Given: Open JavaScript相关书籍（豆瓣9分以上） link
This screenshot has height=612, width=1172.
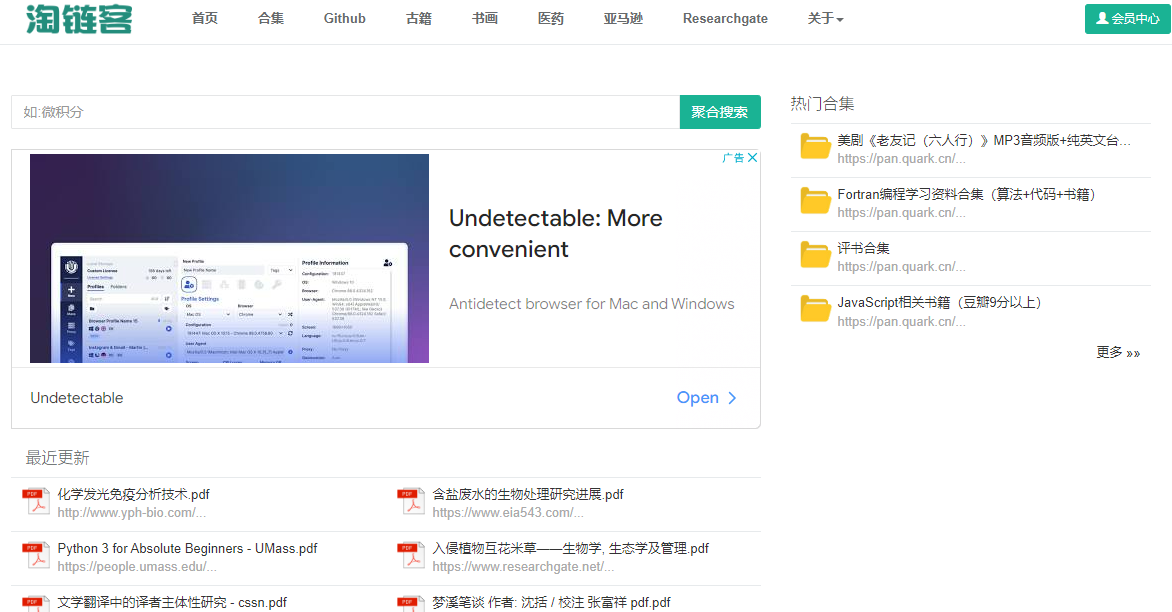Looking at the screenshot, I should [940, 303].
